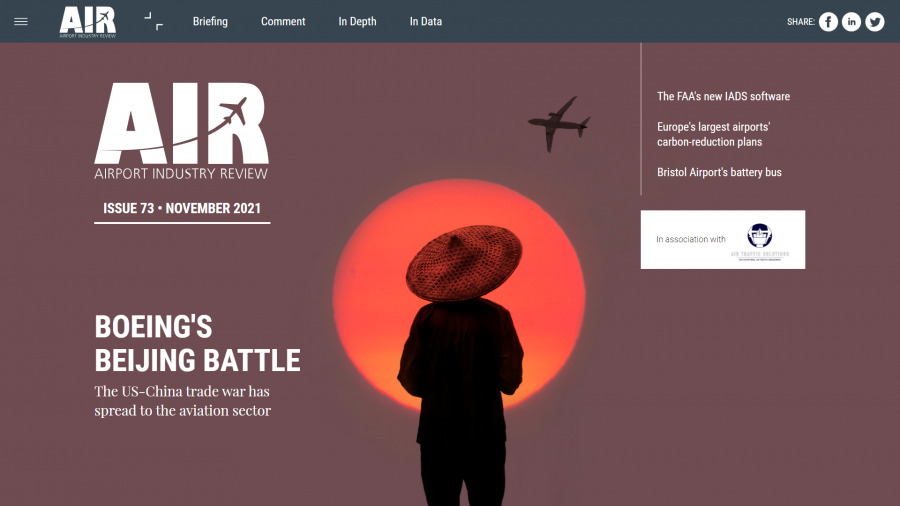
Task: Open the Briefing section
Action: coord(210,22)
